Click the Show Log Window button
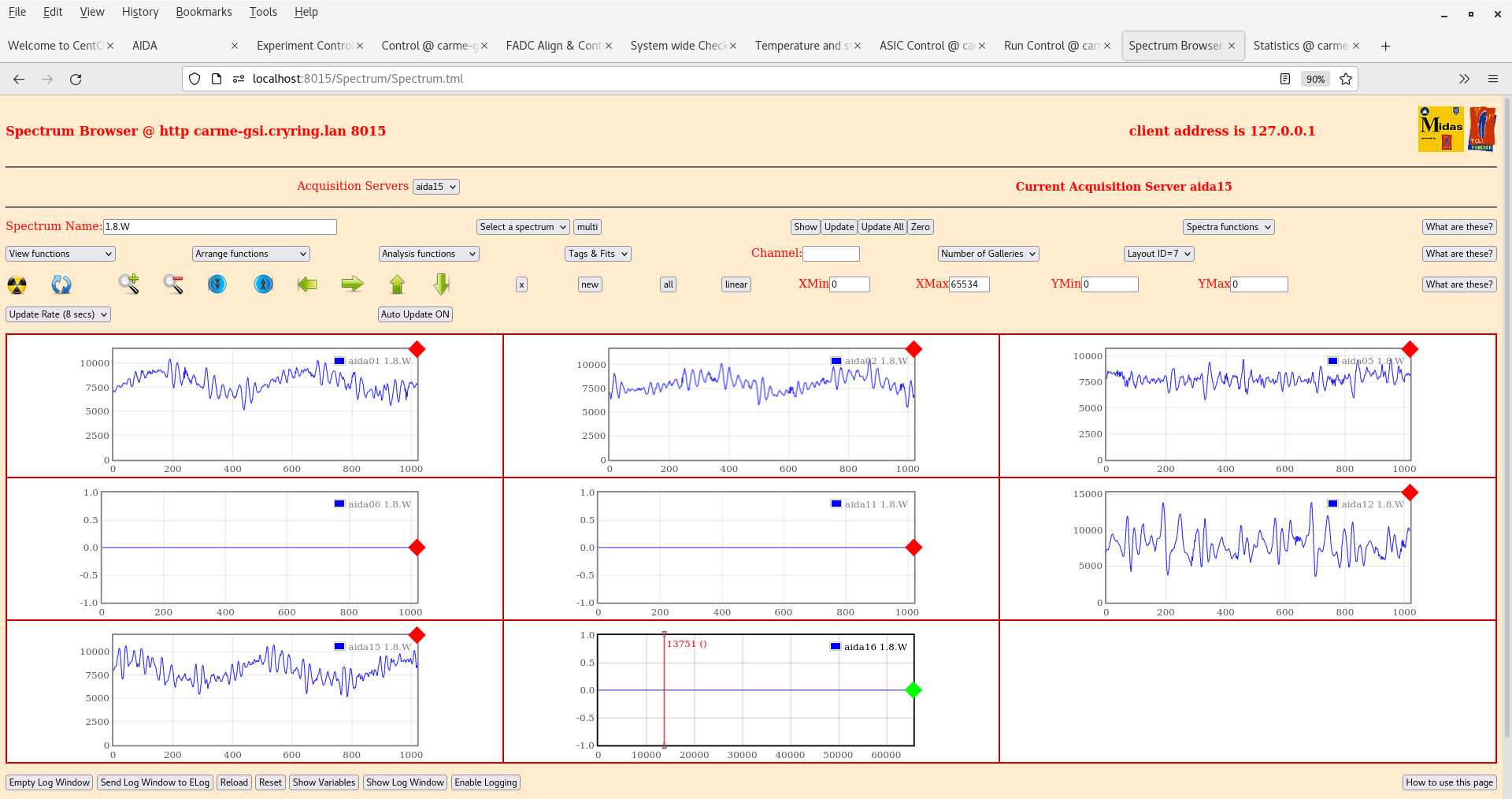 click(x=405, y=782)
